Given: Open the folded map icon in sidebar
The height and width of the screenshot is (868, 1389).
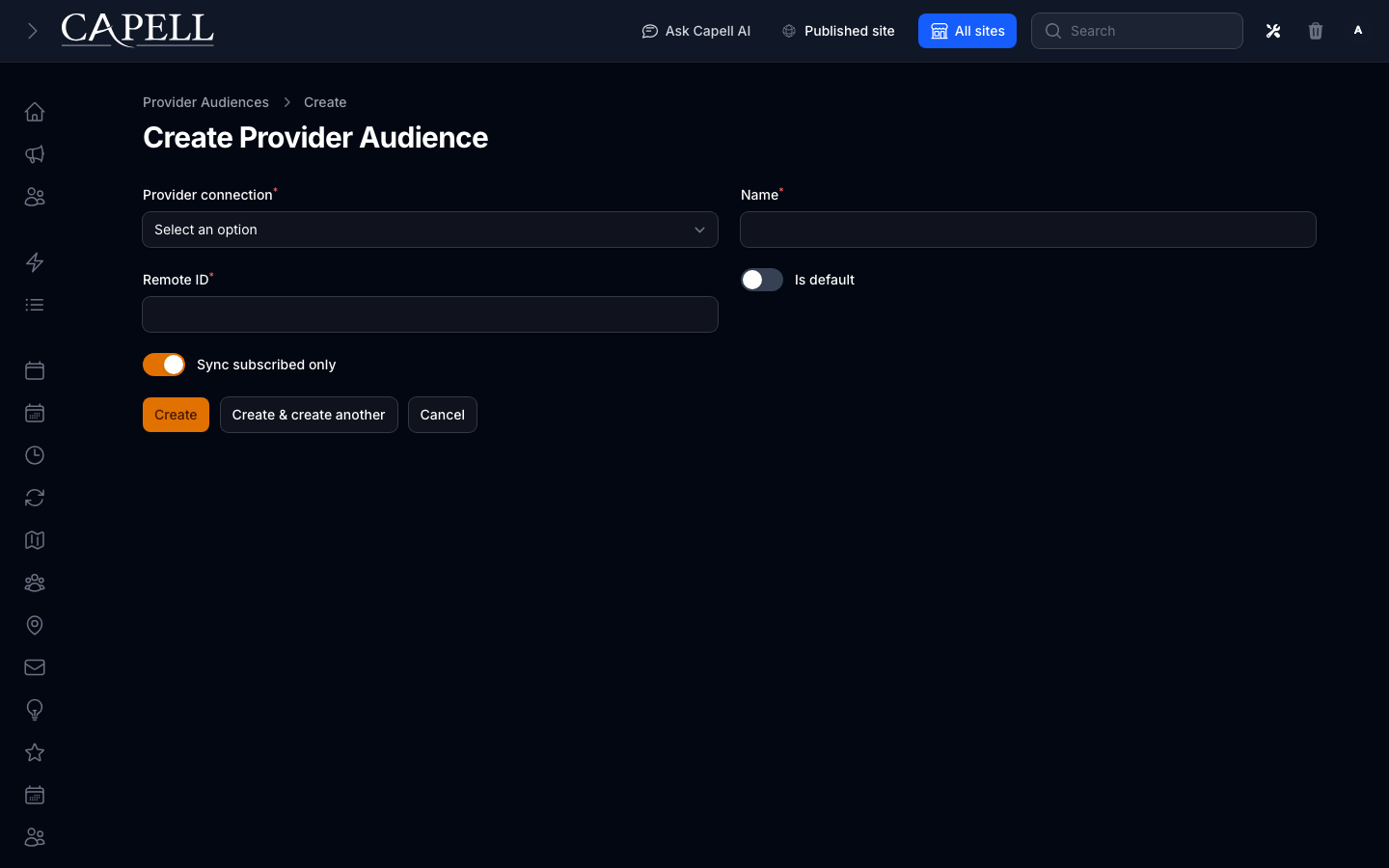Looking at the screenshot, I should tap(35, 540).
